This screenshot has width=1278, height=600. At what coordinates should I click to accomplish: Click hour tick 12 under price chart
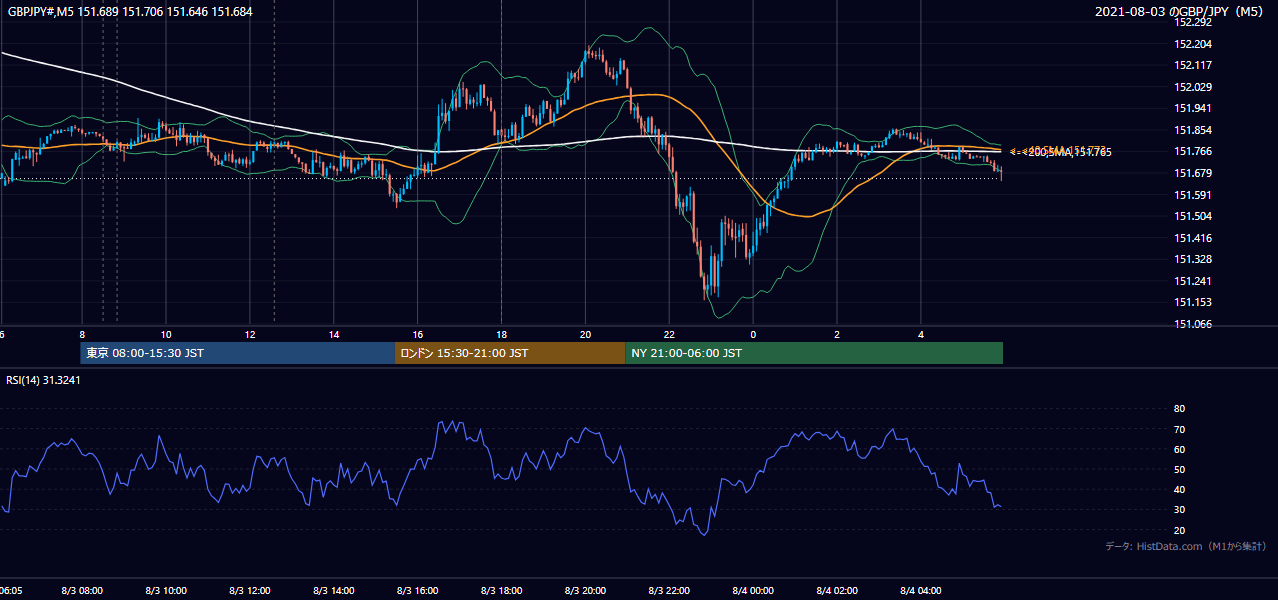pyautogui.click(x=250, y=334)
